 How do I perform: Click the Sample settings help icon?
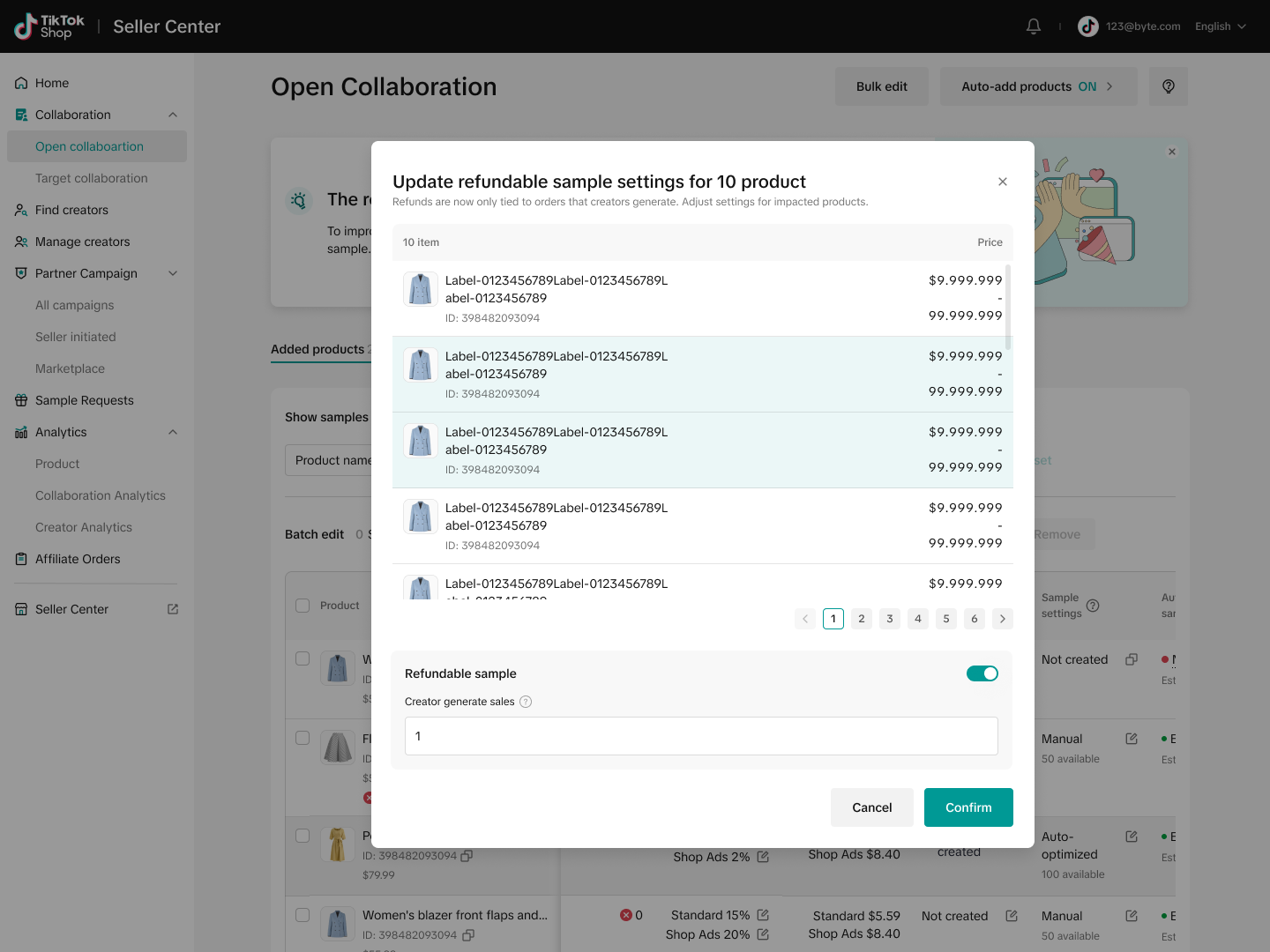tap(1093, 606)
